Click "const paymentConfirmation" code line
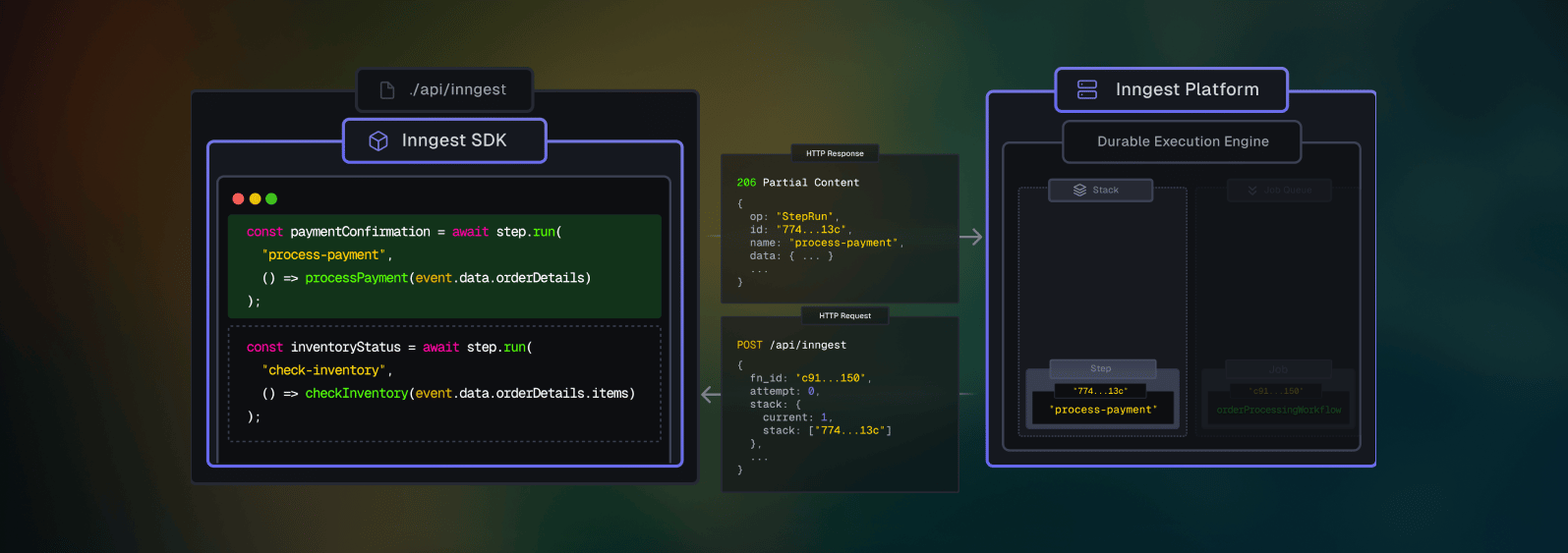This screenshot has height=553, width=1568. [404, 232]
